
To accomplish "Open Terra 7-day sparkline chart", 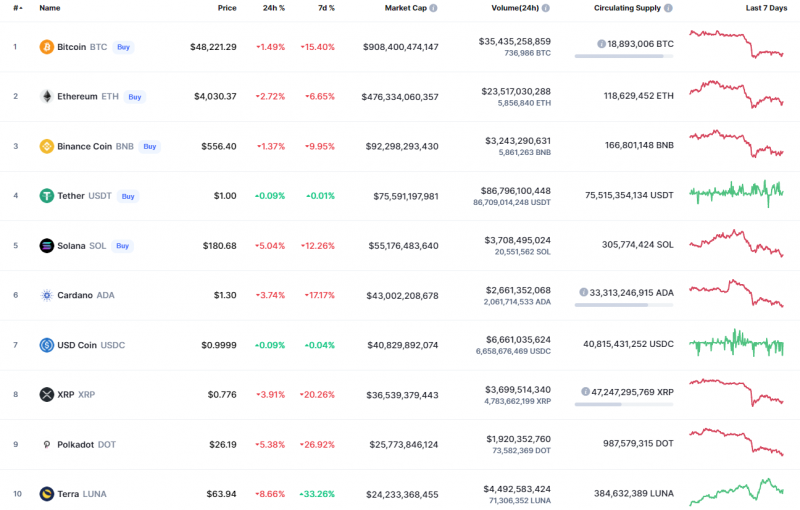I will tap(736, 492).
